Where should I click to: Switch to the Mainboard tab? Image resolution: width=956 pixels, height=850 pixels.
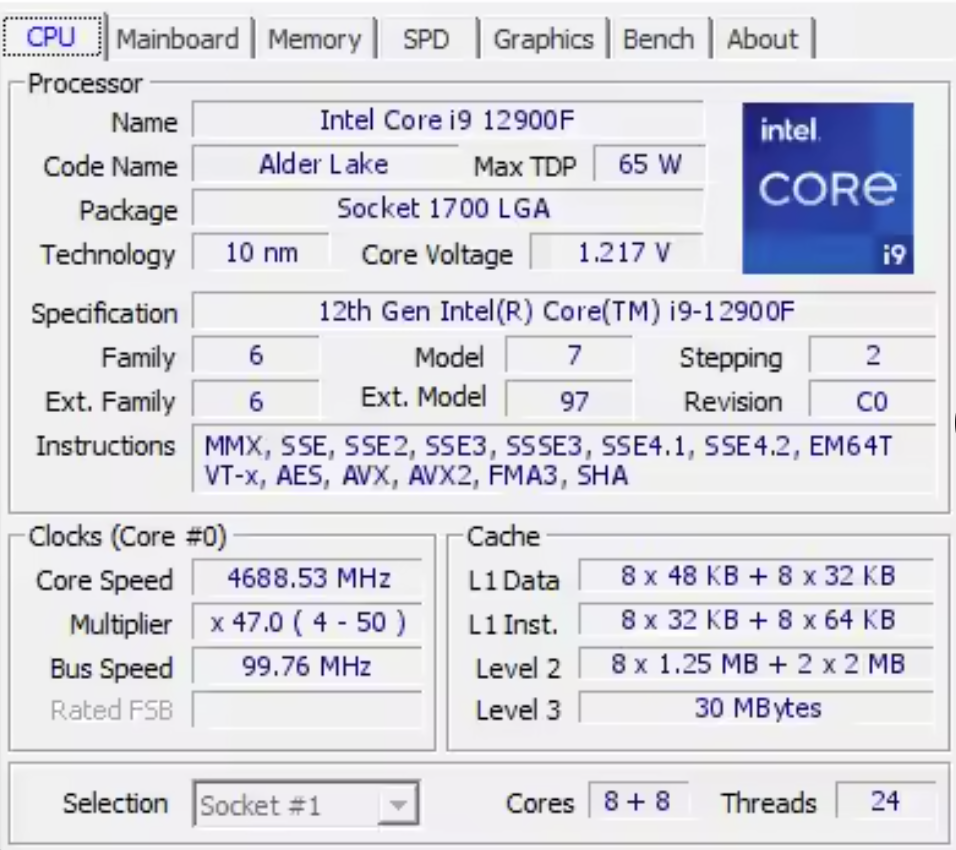pyautogui.click(x=178, y=40)
